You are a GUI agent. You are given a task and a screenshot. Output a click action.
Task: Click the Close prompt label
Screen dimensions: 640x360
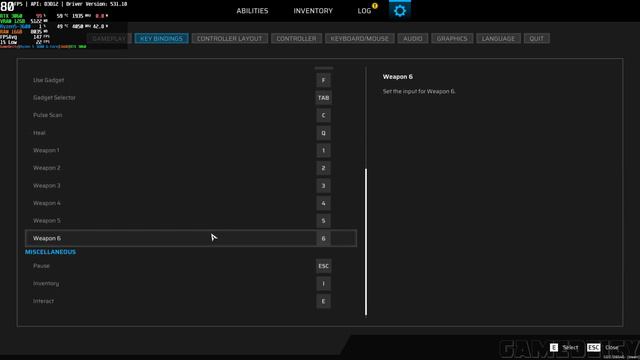point(611,348)
